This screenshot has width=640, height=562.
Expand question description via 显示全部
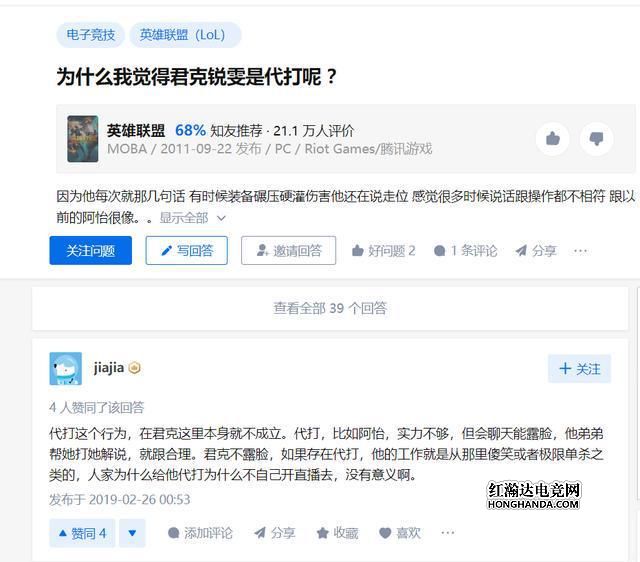coord(192,218)
